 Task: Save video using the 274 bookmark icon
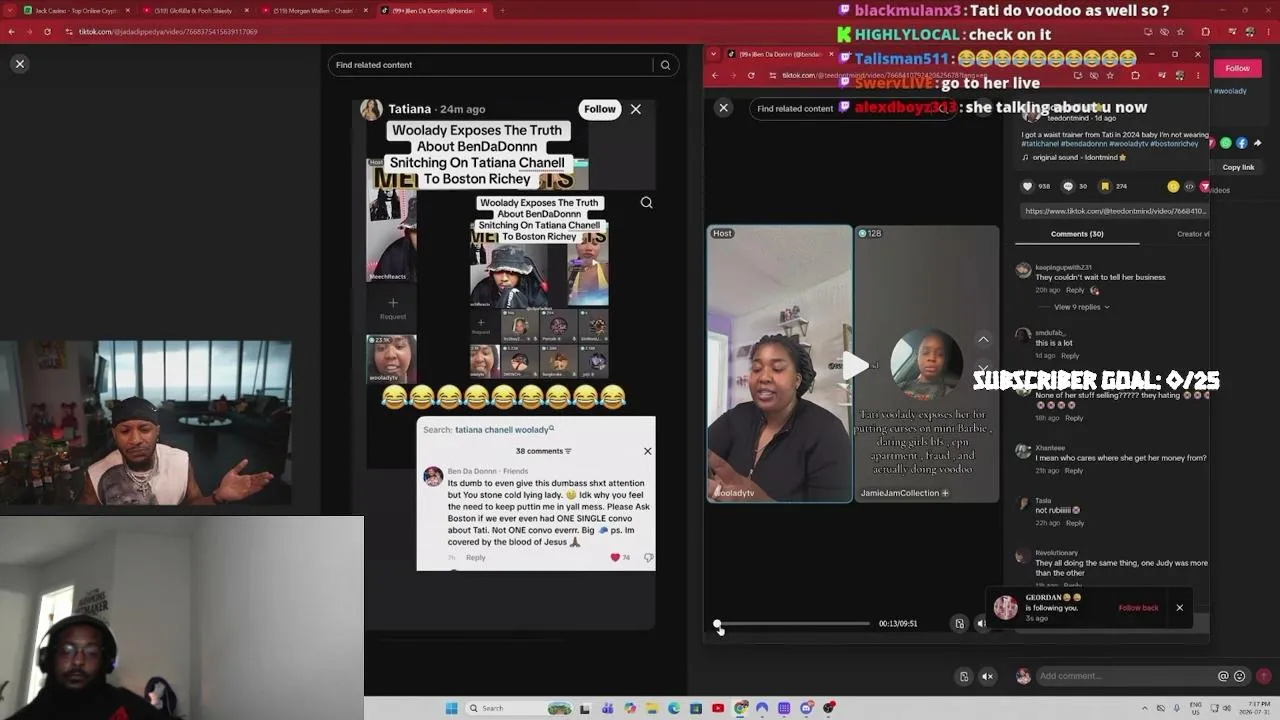coord(1105,186)
